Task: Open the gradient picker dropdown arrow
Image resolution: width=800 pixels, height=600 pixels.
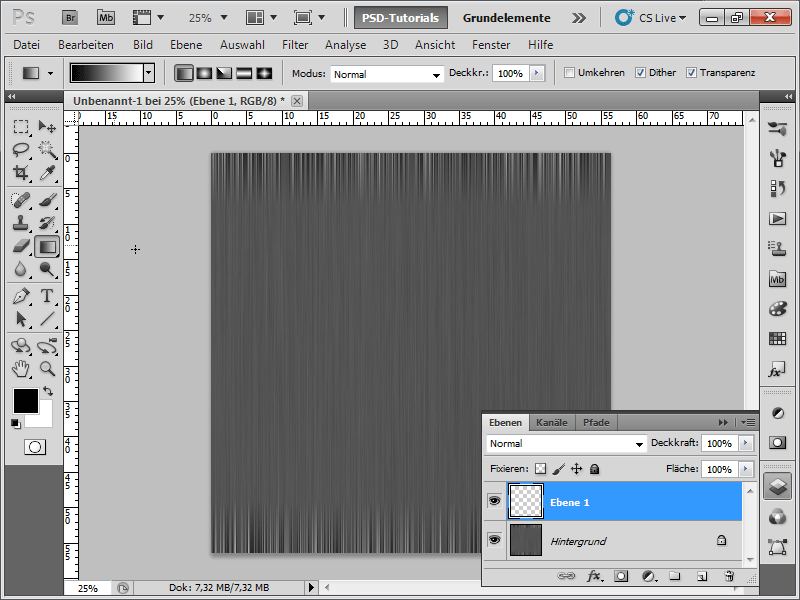Action: [148, 73]
